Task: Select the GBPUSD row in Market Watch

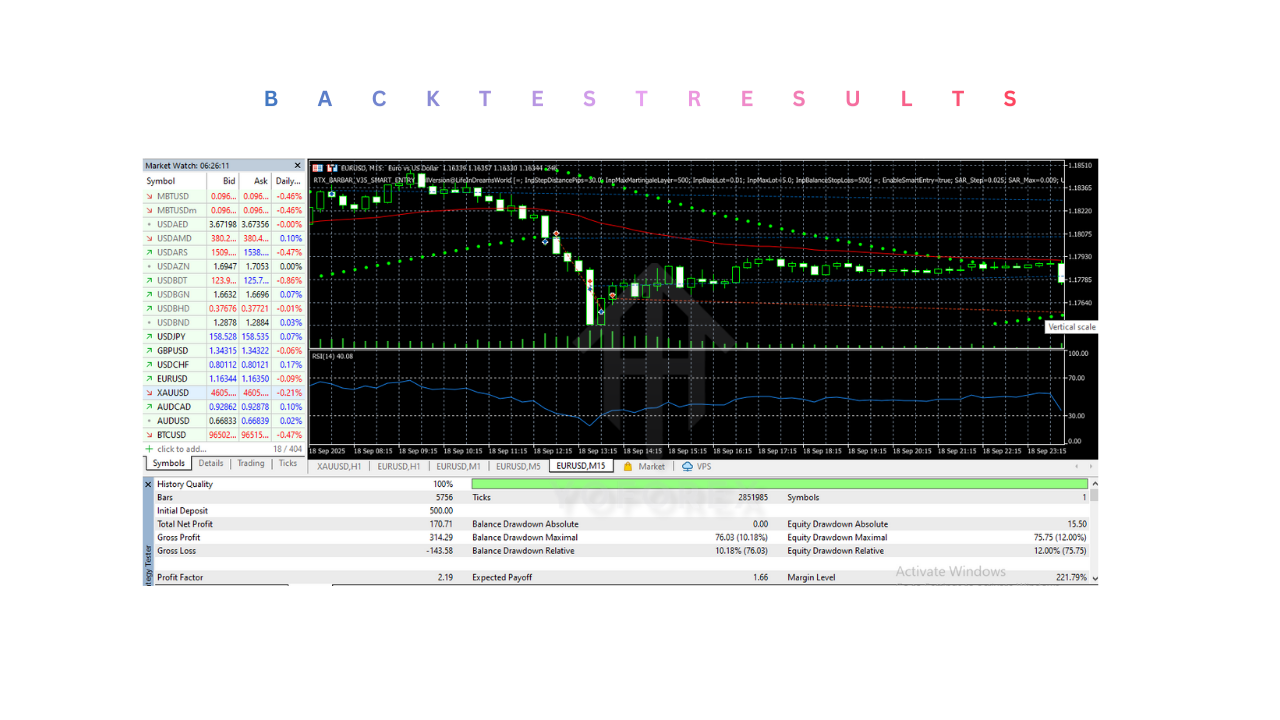Action: pos(173,351)
